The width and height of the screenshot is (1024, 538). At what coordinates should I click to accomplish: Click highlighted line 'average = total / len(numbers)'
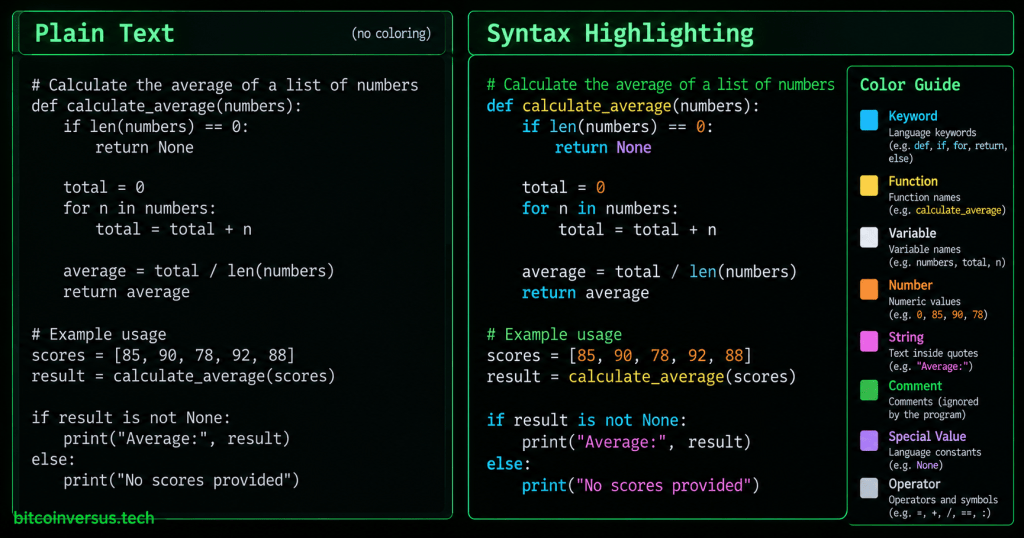click(x=659, y=272)
